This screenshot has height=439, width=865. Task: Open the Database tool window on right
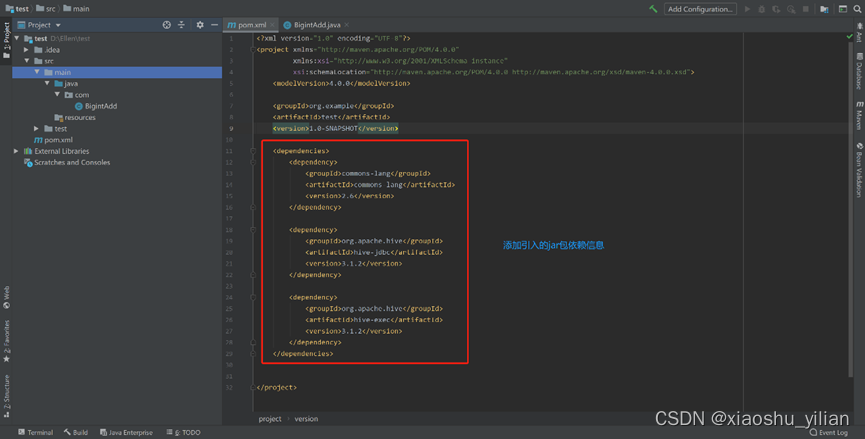pos(859,71)
